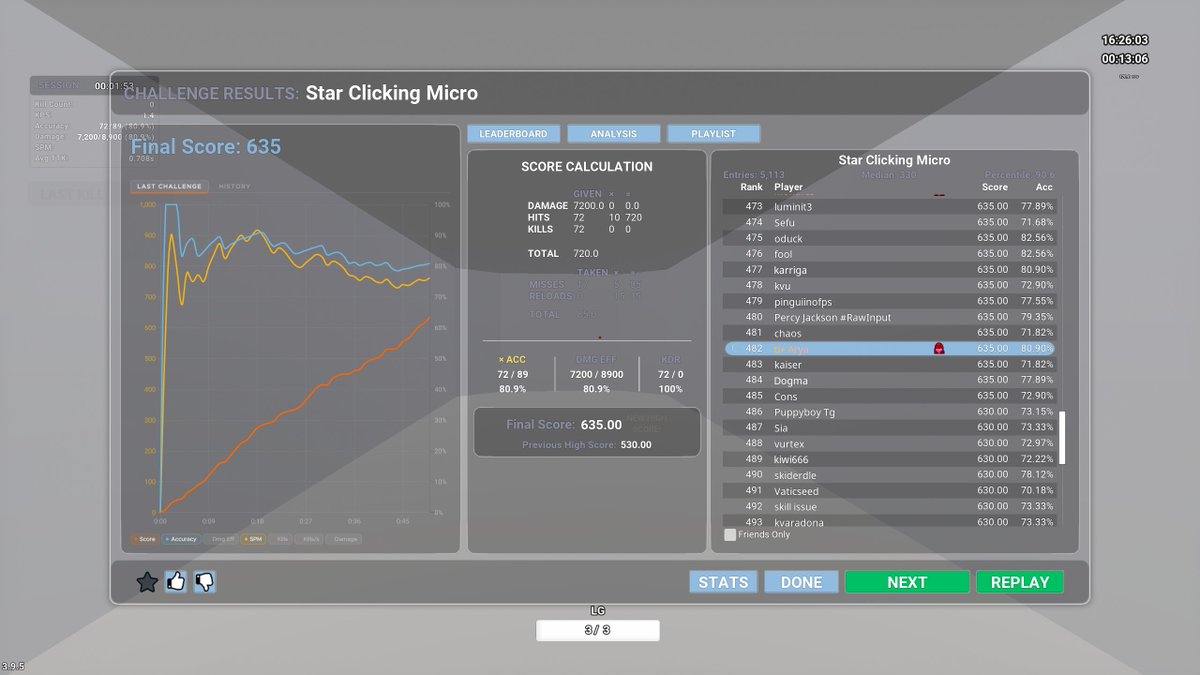Select Percy Jackson #RawInput leaderboard row
Image resolution: width=1200 pixels, height=675 pixels.
click(889, 317)
